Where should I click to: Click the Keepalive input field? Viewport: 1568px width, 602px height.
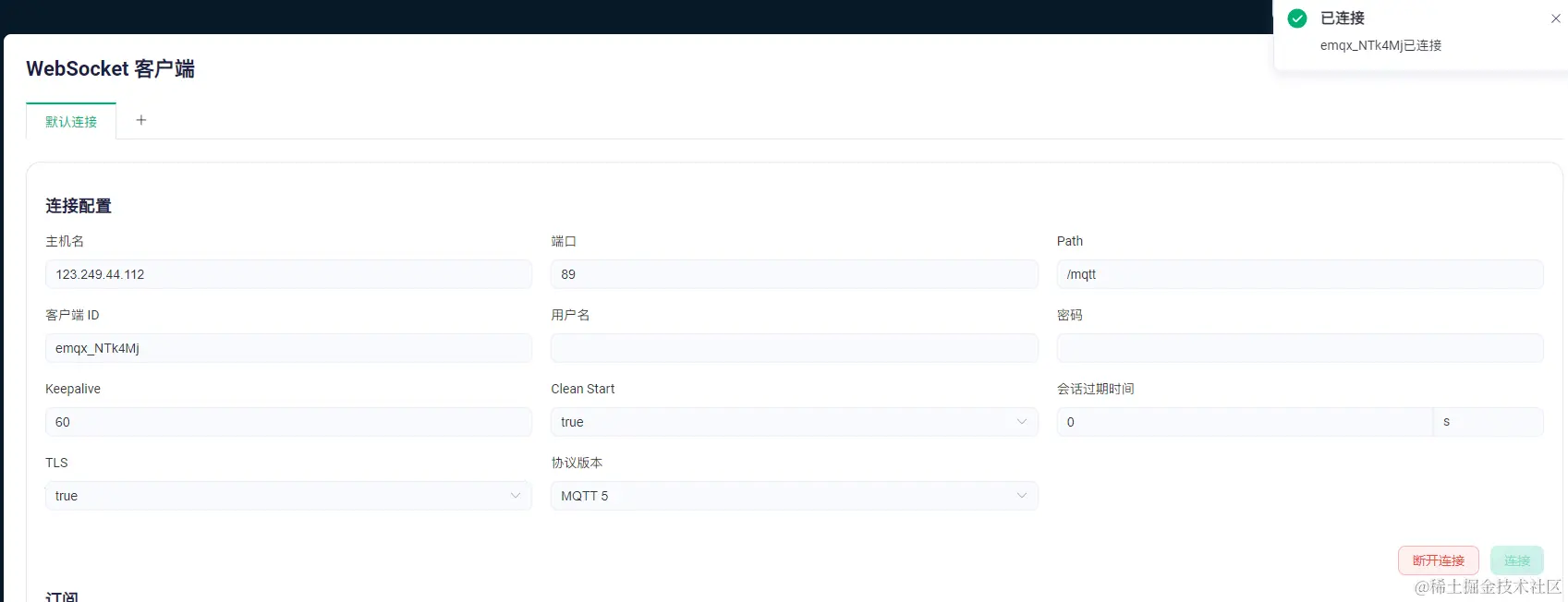[288, 422]
